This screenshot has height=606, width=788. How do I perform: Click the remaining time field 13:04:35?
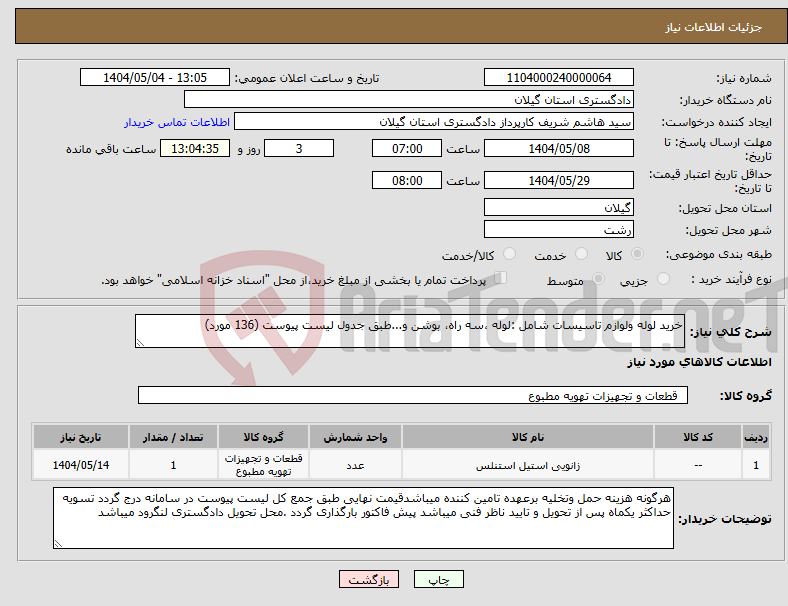tap(195, 148)
